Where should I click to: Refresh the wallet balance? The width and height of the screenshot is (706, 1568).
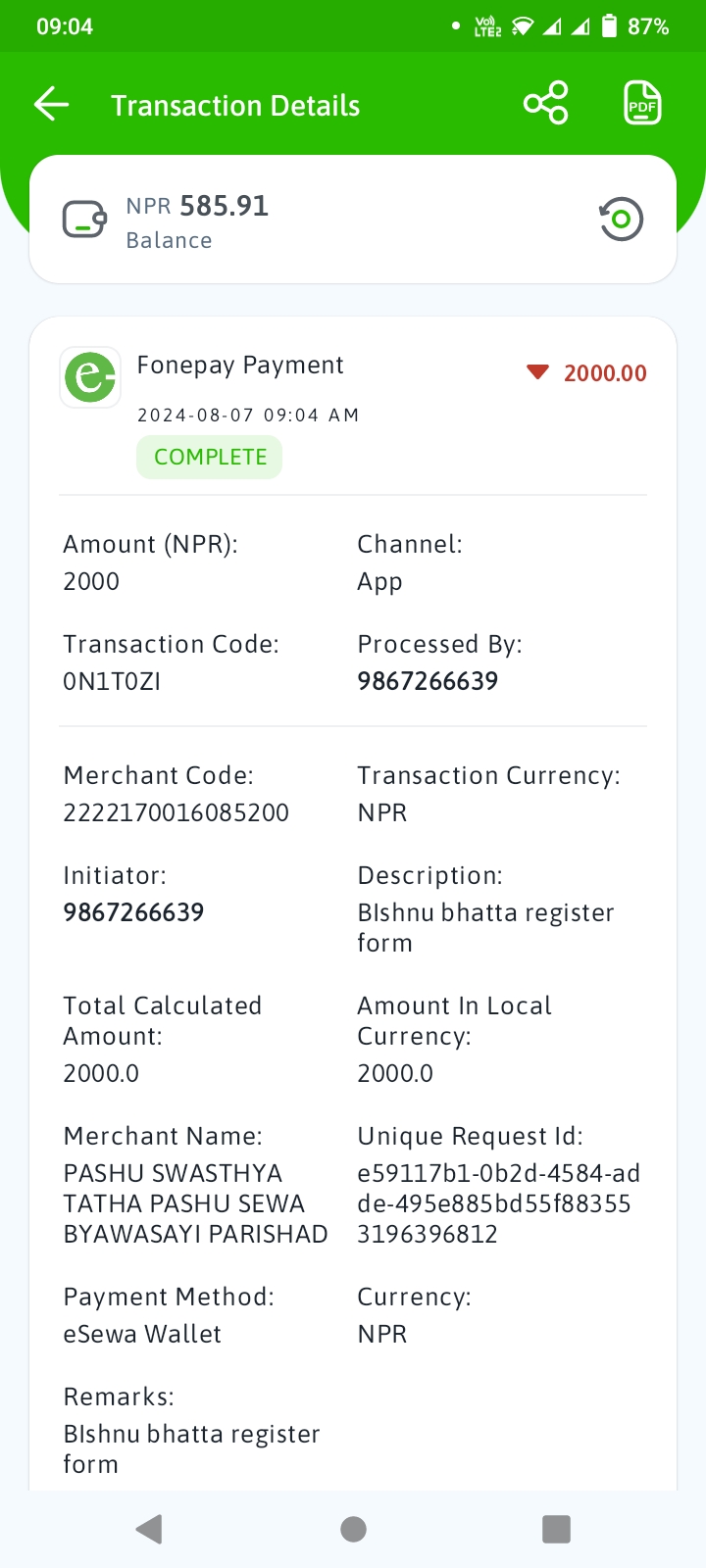point(621,219)
